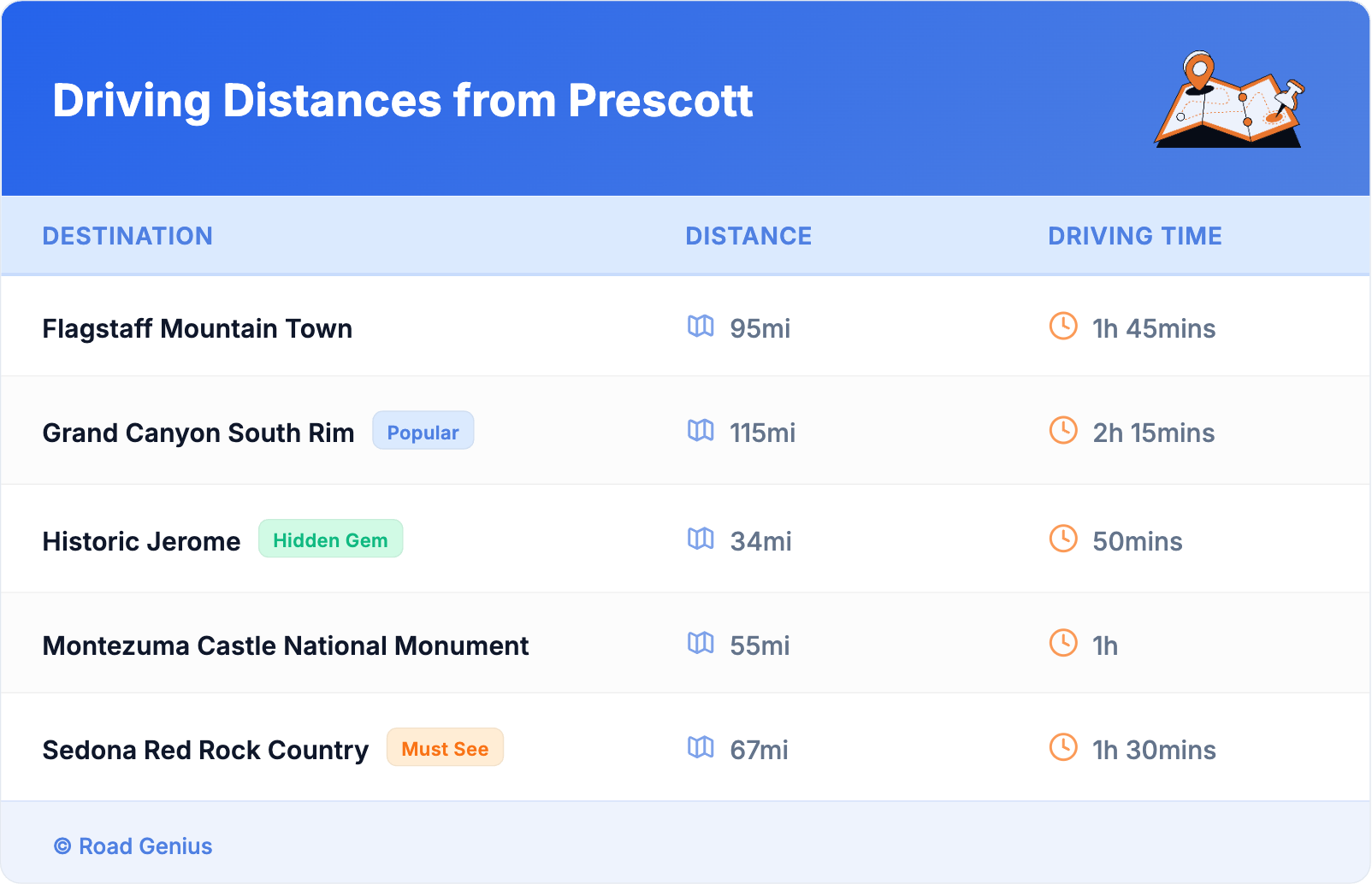Click the Destination column header
Viewport: 1372px width, 884px height.
pos(127,236)
